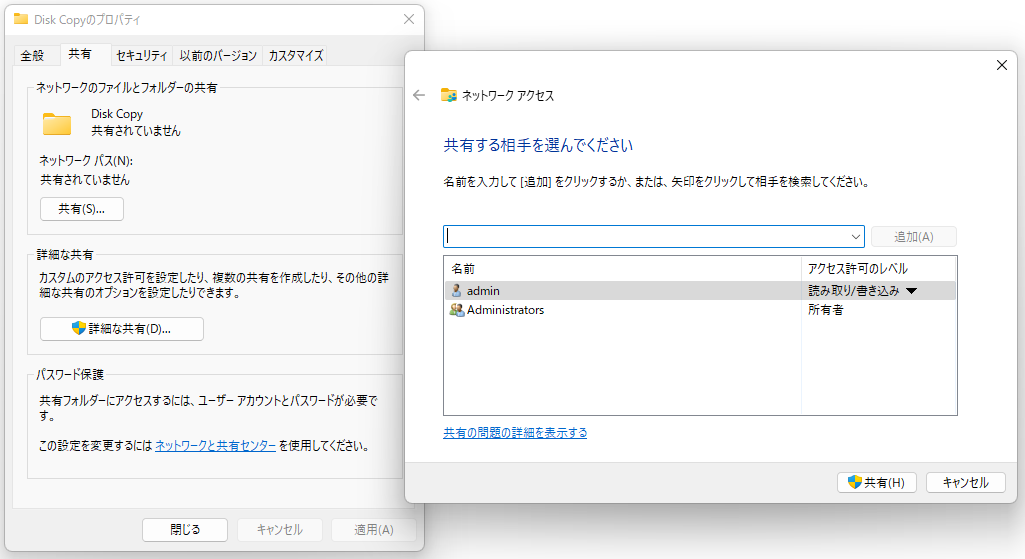Click the アクセス許可のレベル column header
Image resolution: width=1025 pixels, height=559 pixels.
(879, 269)
